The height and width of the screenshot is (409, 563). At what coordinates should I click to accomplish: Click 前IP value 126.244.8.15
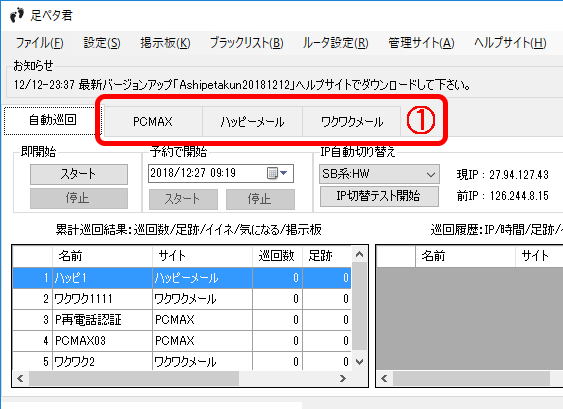click(x=519, y=196)
